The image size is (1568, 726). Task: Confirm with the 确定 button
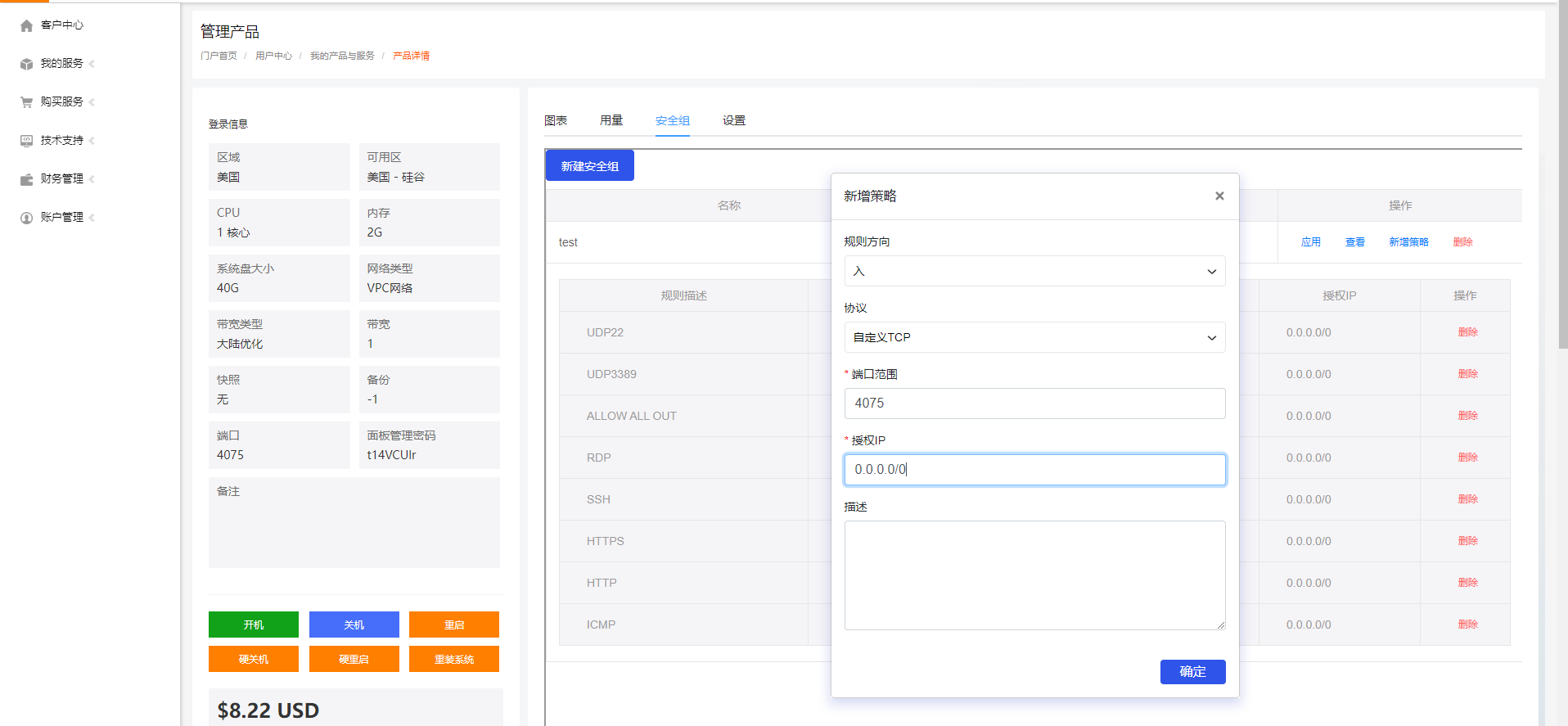coord(1192,672)
